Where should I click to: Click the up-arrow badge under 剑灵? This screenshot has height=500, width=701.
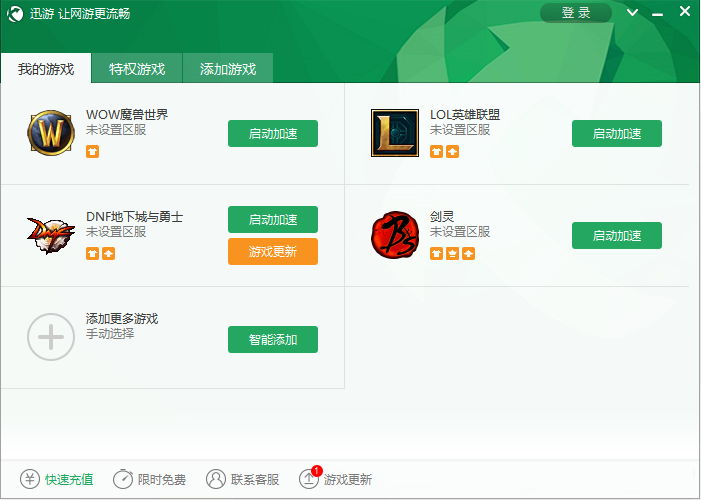[469, 254]
